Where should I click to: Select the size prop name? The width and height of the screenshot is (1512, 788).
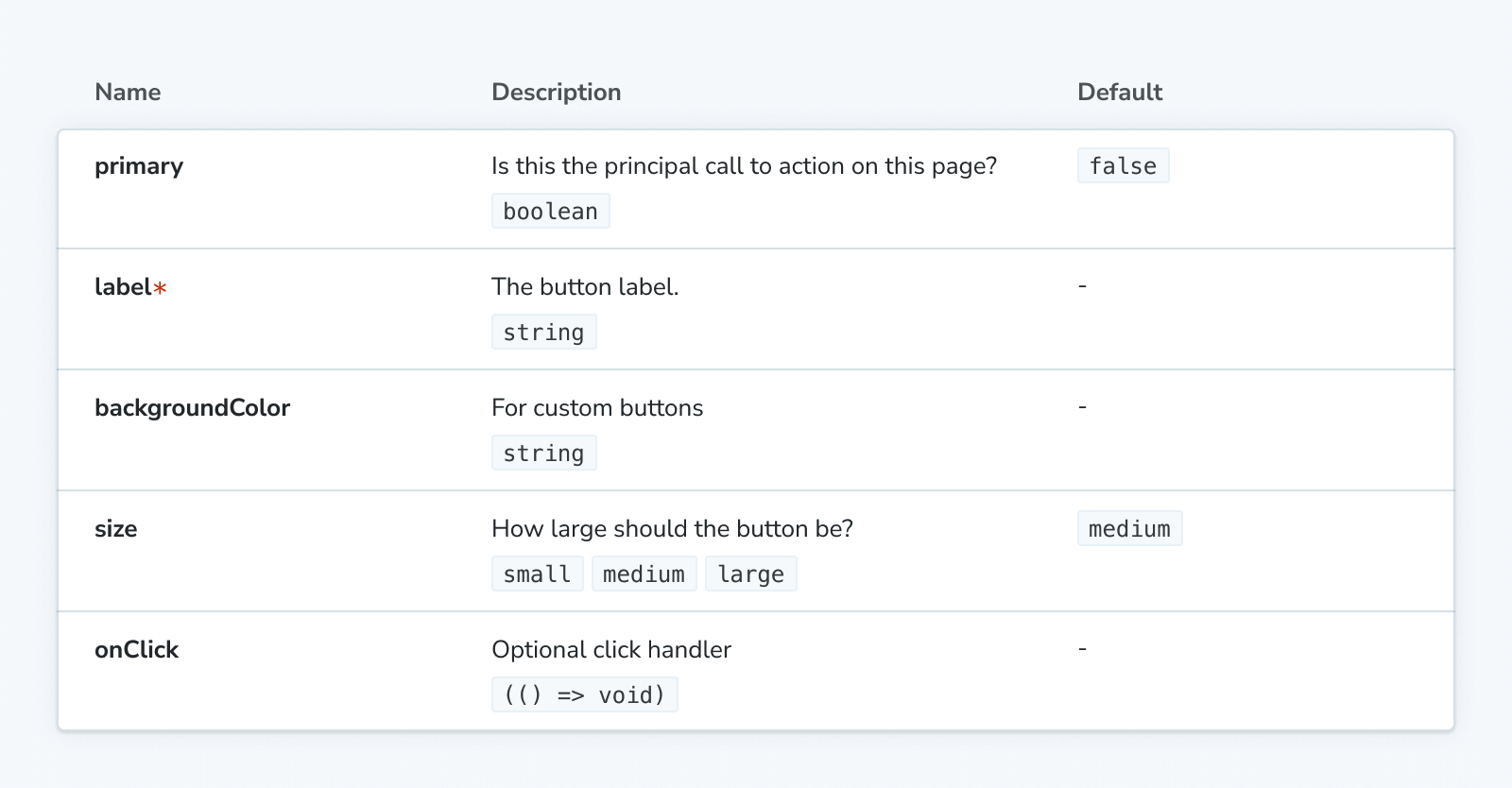click(x=115, y=529)
